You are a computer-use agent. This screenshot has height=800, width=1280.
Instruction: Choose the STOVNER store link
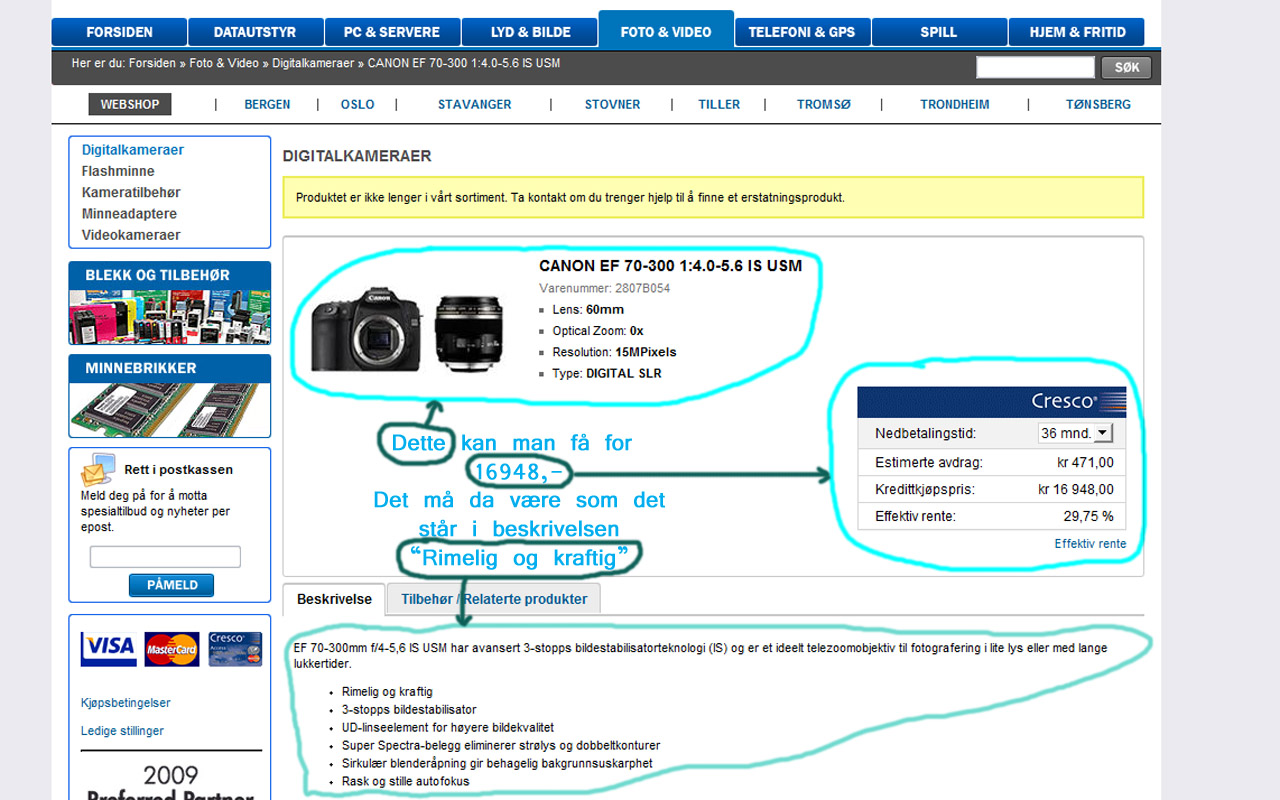click(612, 104)
